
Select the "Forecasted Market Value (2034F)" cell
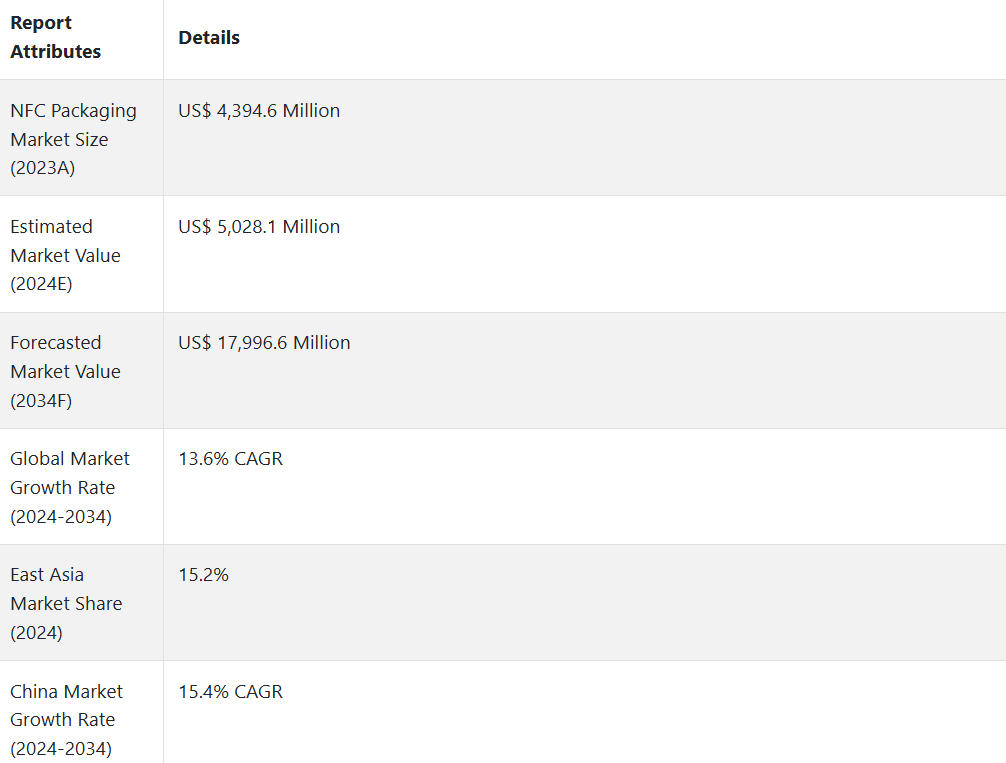tap(65, 371)
